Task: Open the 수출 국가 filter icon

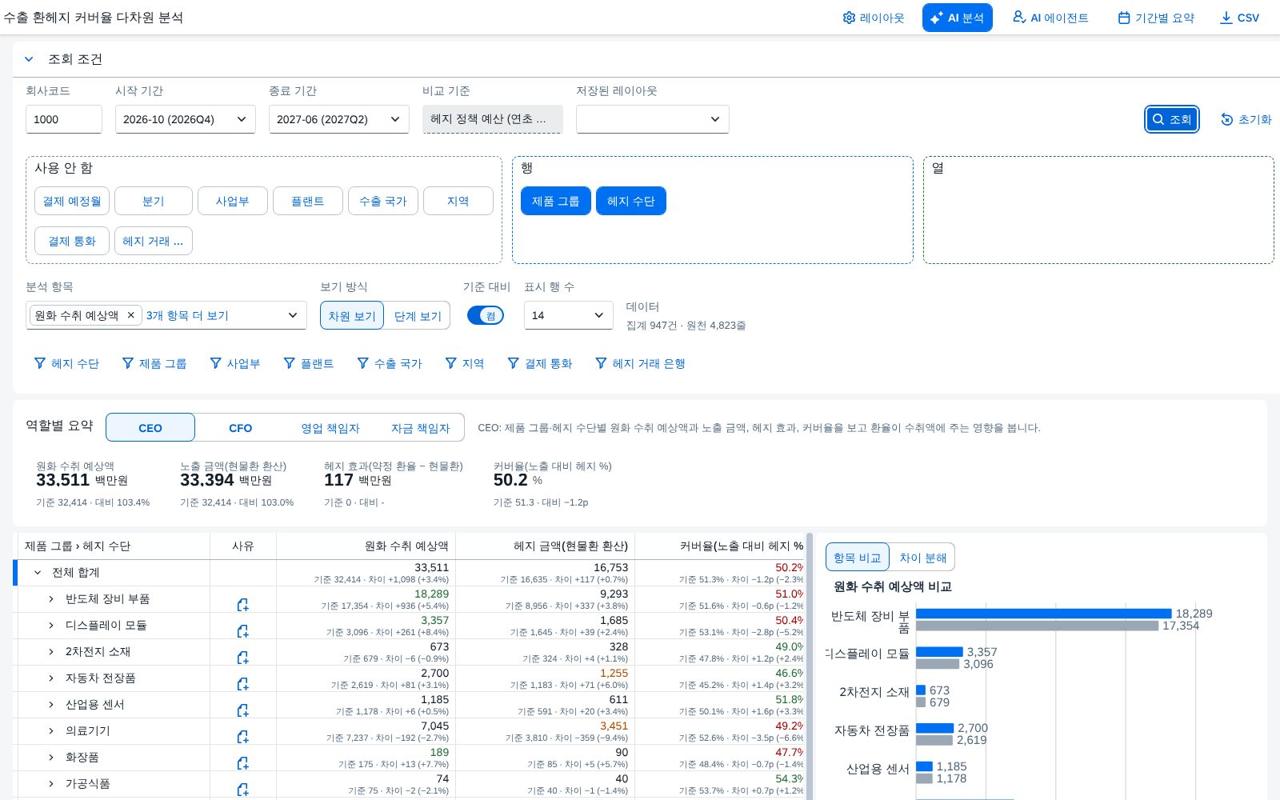Action: 363,363
